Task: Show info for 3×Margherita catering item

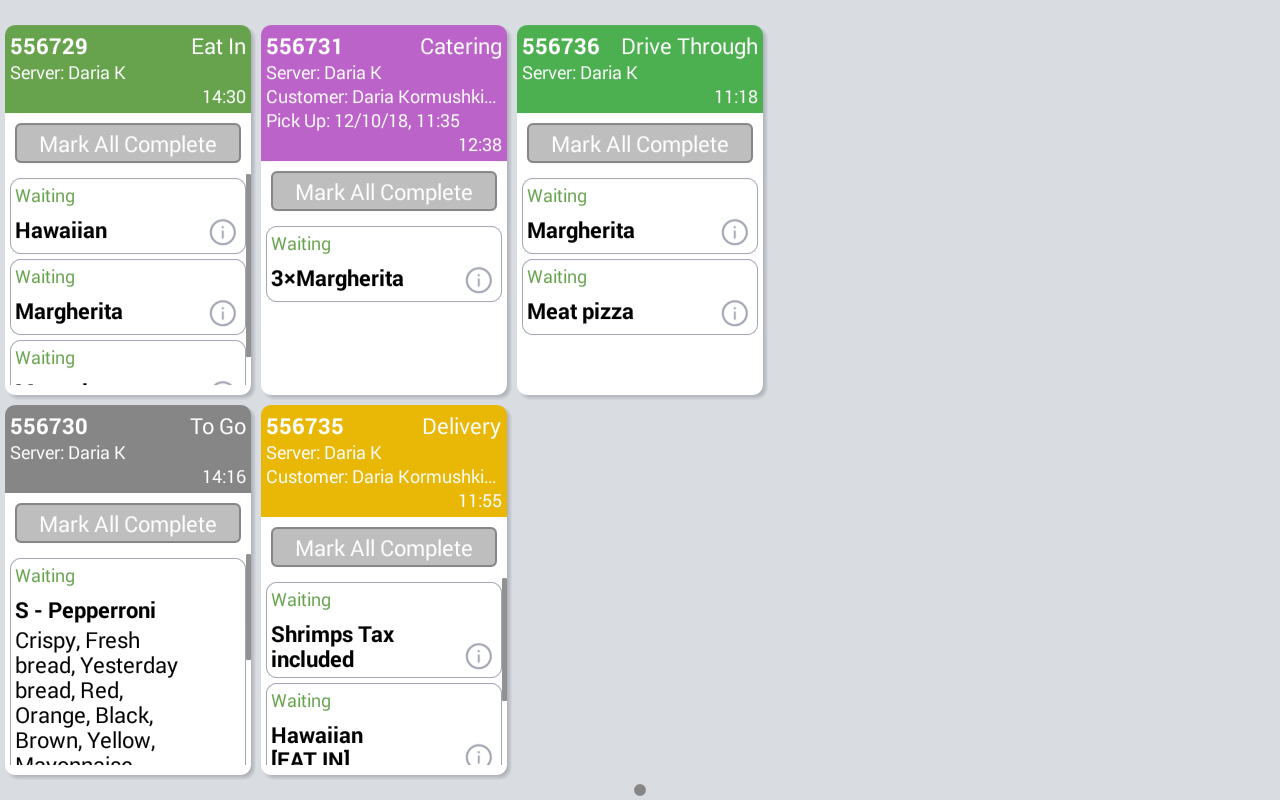Action: coord(478,280)
